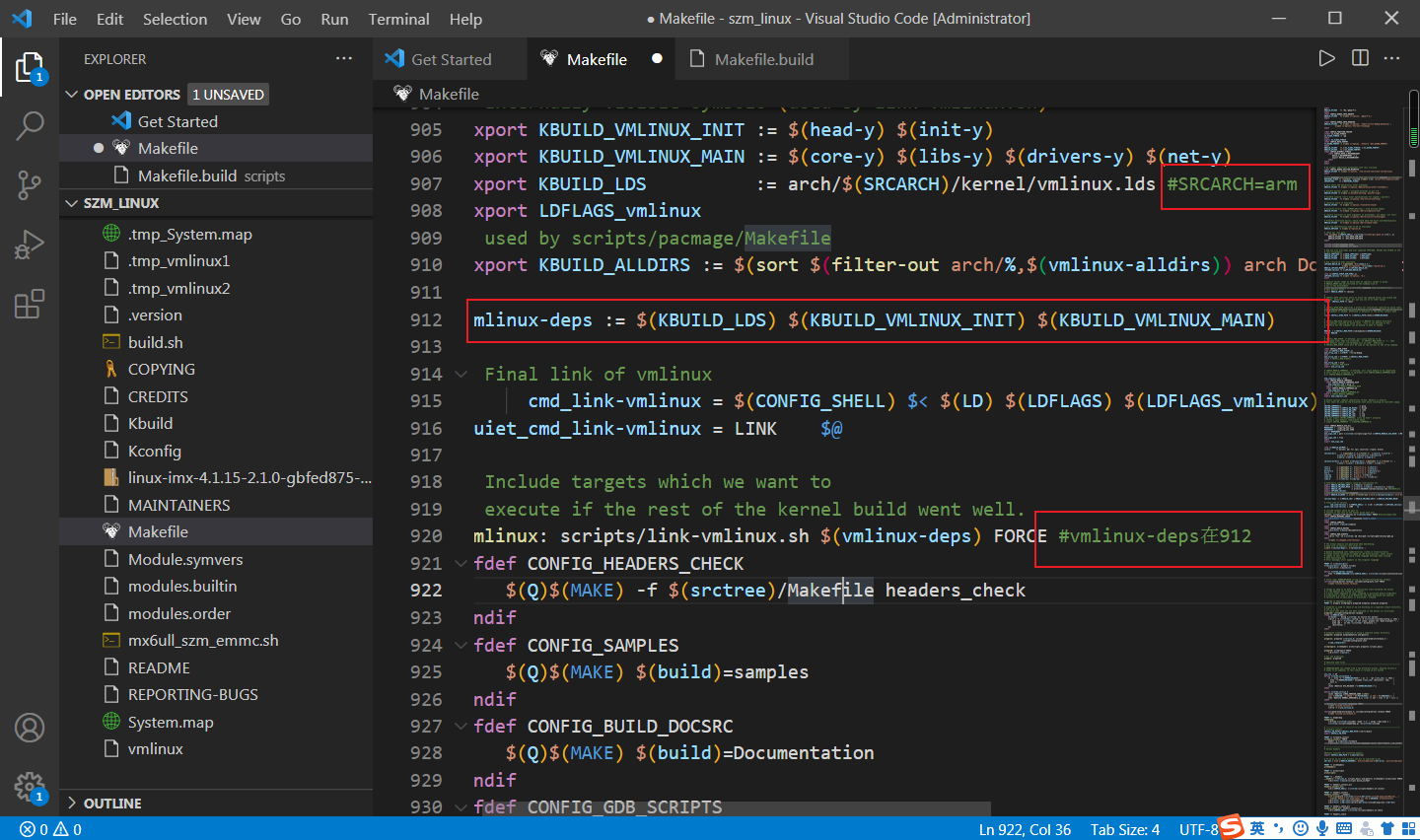The height and width of the screenshot is (840, 1420).
Task: Open the build.sh script
Action: click(216, 342)
